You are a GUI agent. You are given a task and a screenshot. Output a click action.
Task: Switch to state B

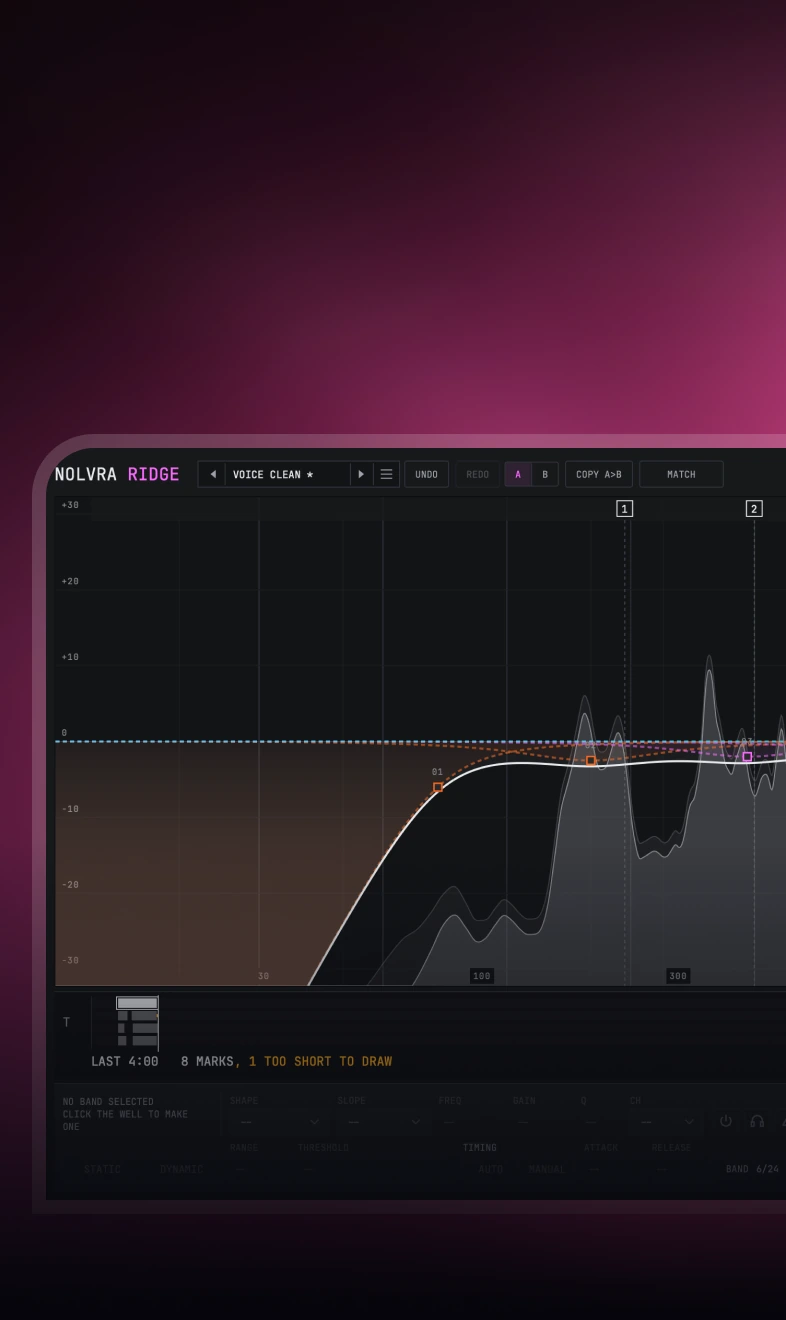(x=545, y=474)
